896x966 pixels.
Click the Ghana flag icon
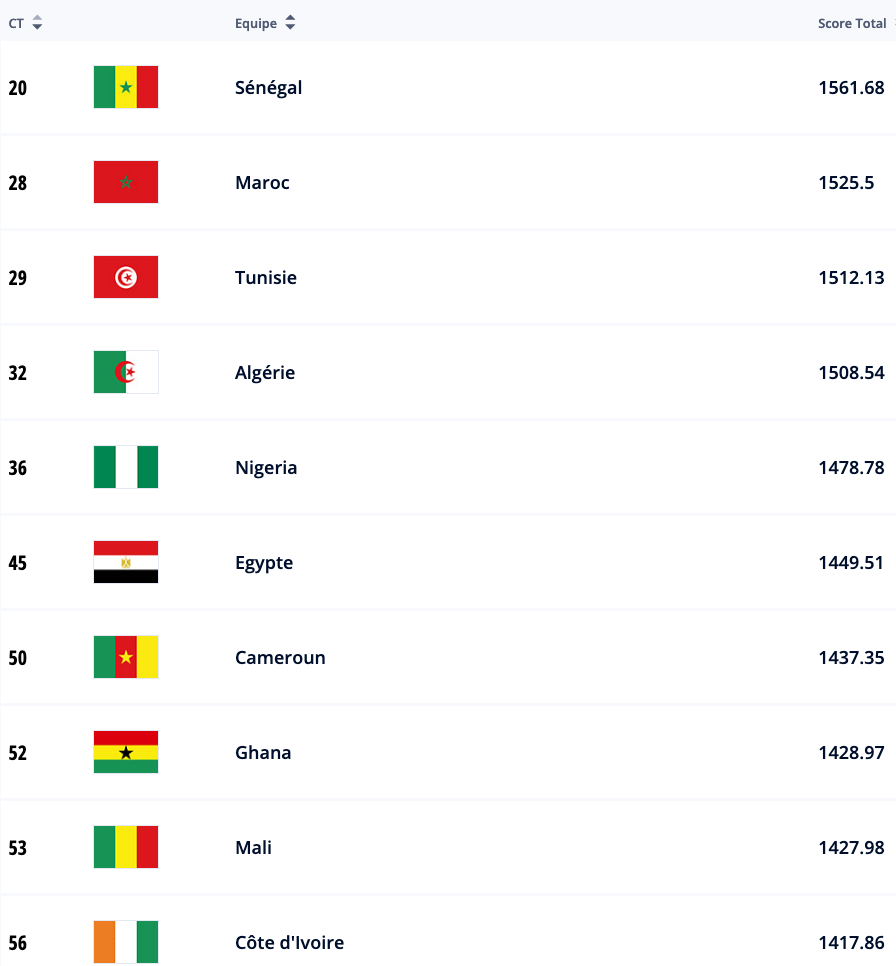(x=126, y=752)
